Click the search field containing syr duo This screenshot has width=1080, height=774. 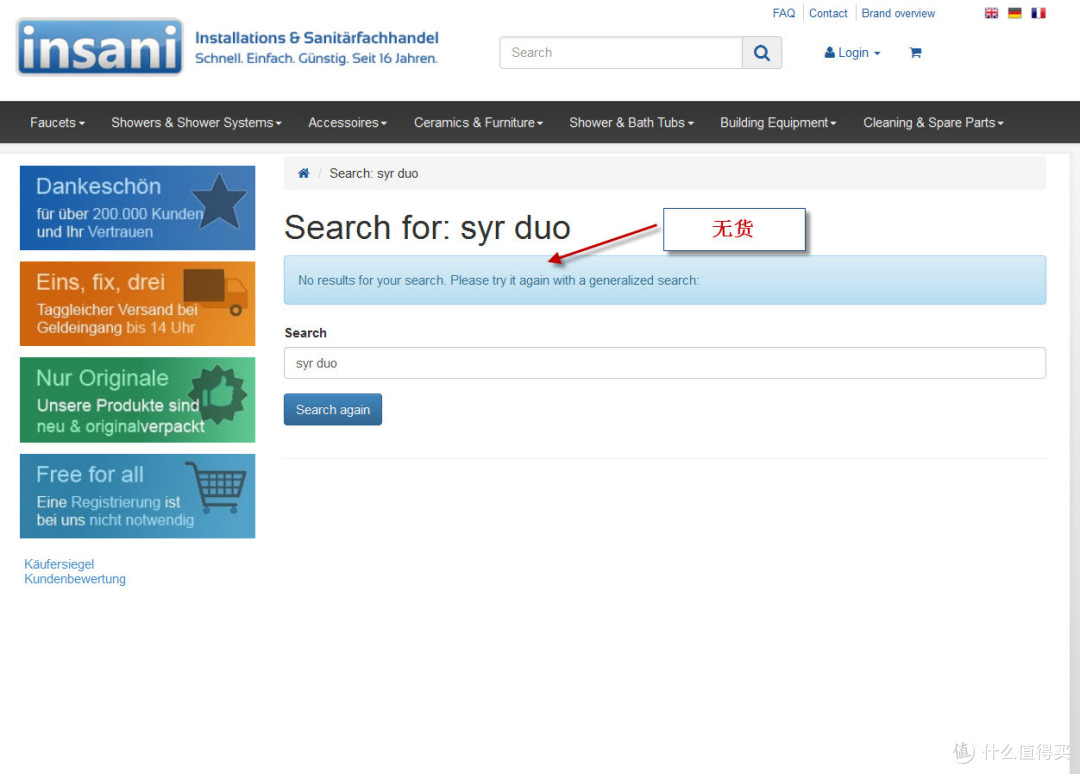point(665,363)
